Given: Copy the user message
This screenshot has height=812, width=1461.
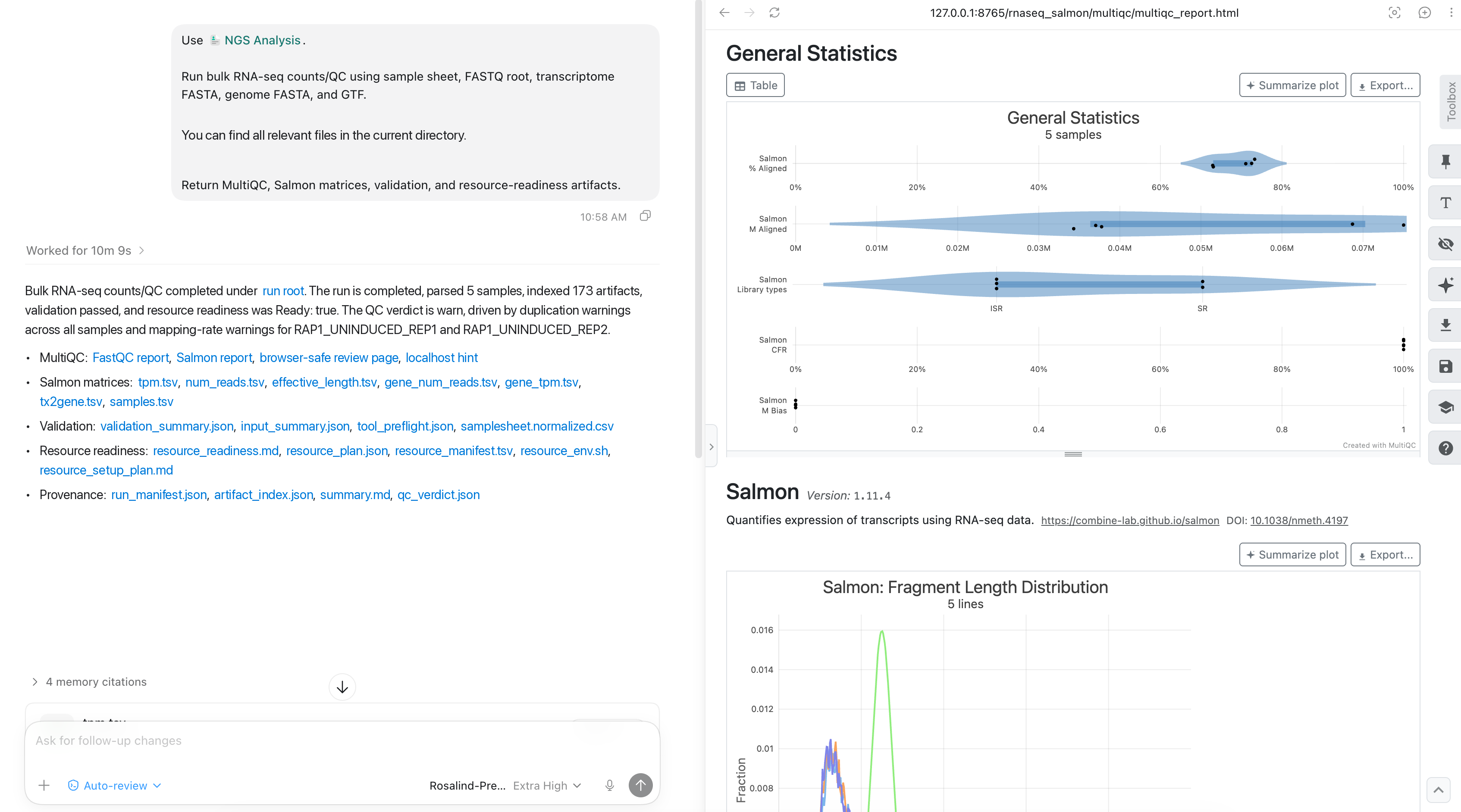Looking at the screenshot, I should [x=645, y=216].
